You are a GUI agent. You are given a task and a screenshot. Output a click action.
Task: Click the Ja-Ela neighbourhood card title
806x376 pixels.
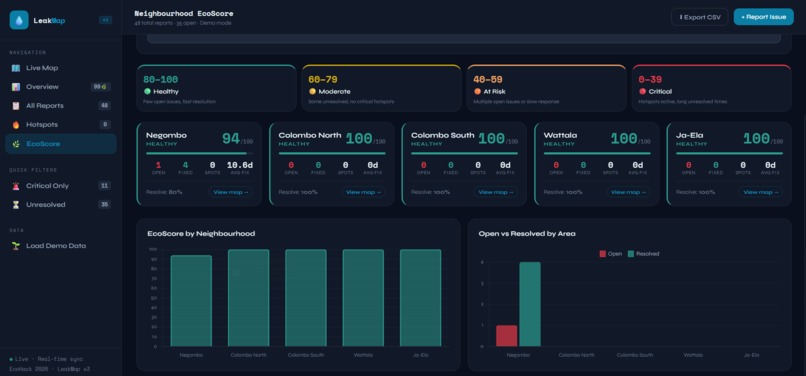690,135
